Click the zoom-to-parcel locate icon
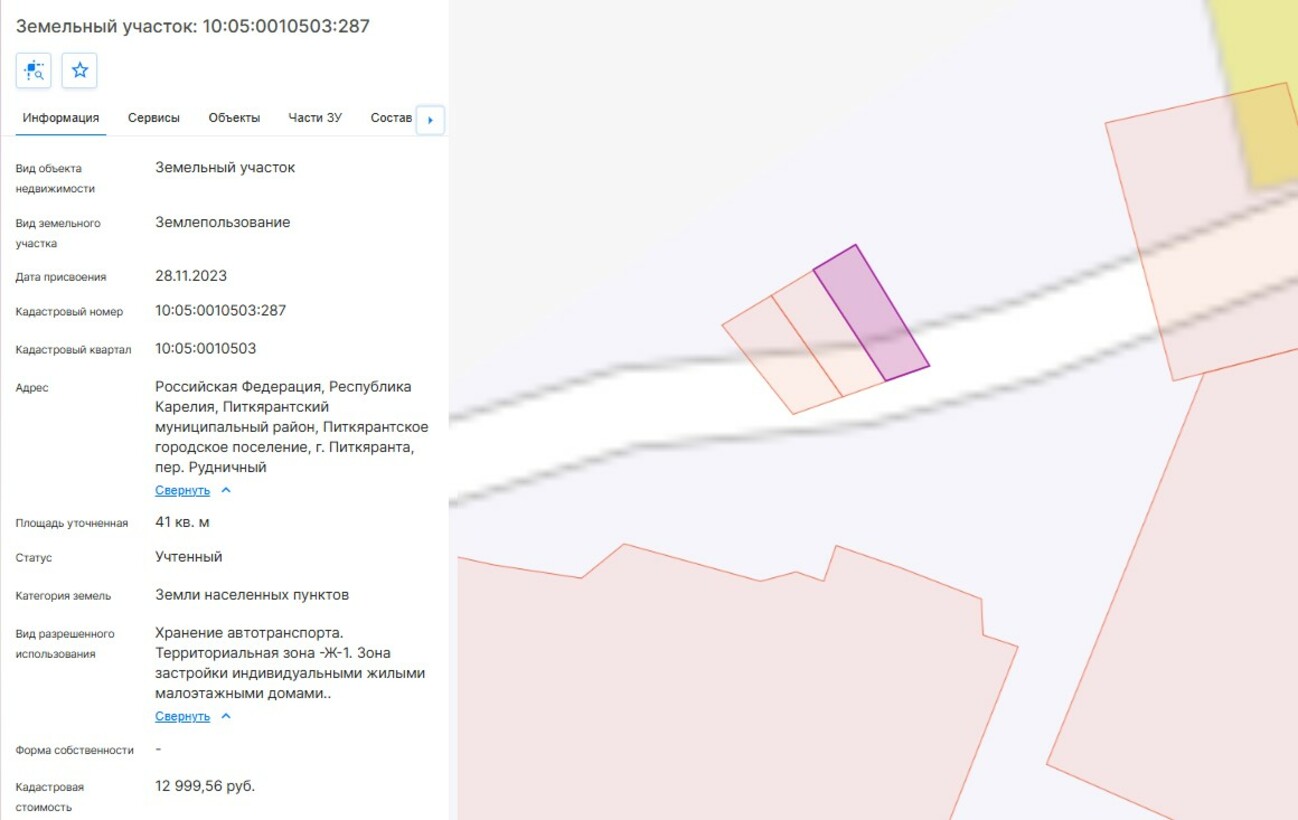 (x=34, y=70)
